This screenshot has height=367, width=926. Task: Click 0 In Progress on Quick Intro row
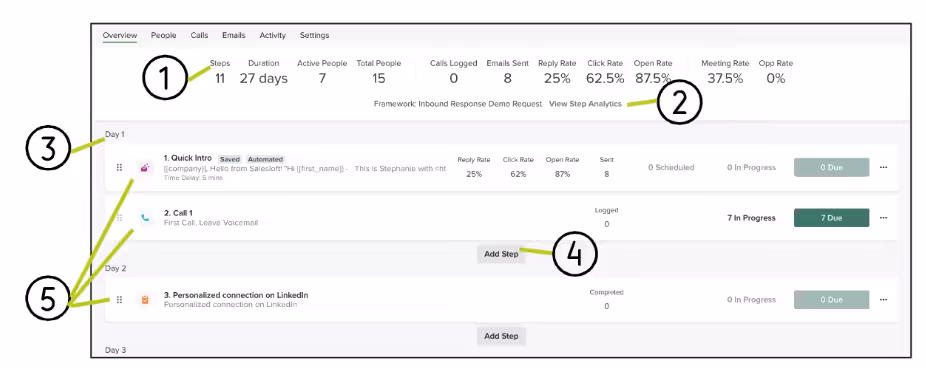pyautogui.click(x=751, y=167)
